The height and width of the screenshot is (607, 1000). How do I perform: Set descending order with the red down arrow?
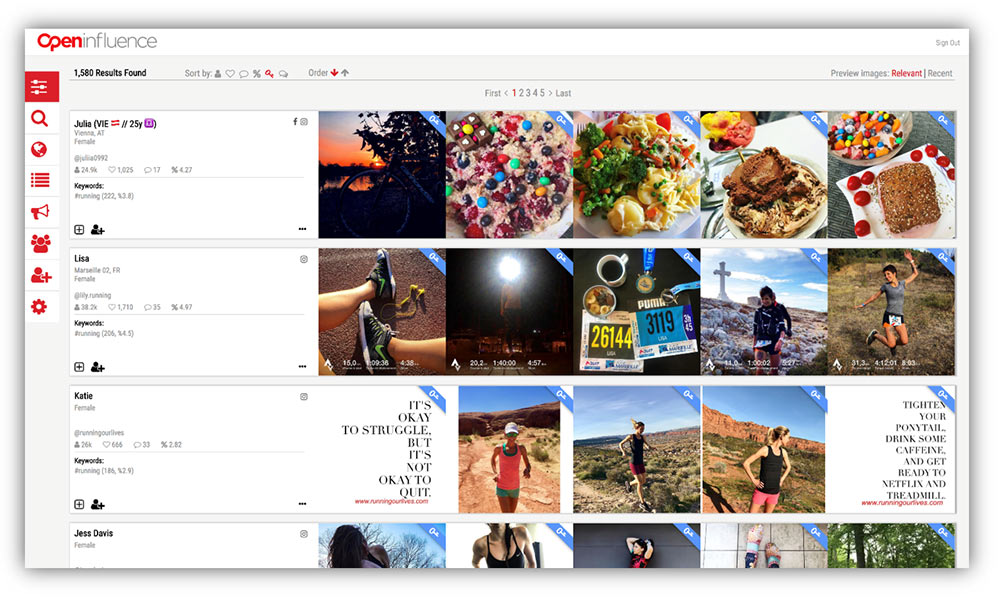click(334, 73)
